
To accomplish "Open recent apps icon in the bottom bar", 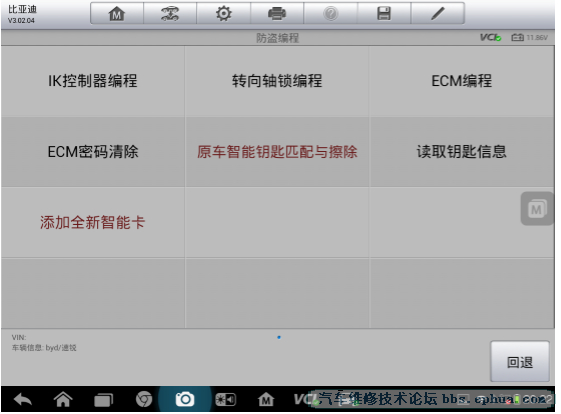I will pyautogui.click(x=103, y=400).
